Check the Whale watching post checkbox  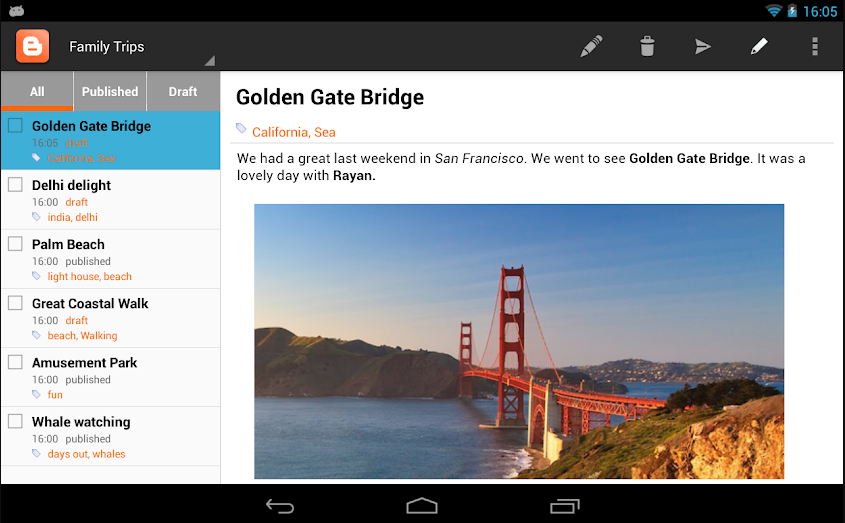(15, 421)
